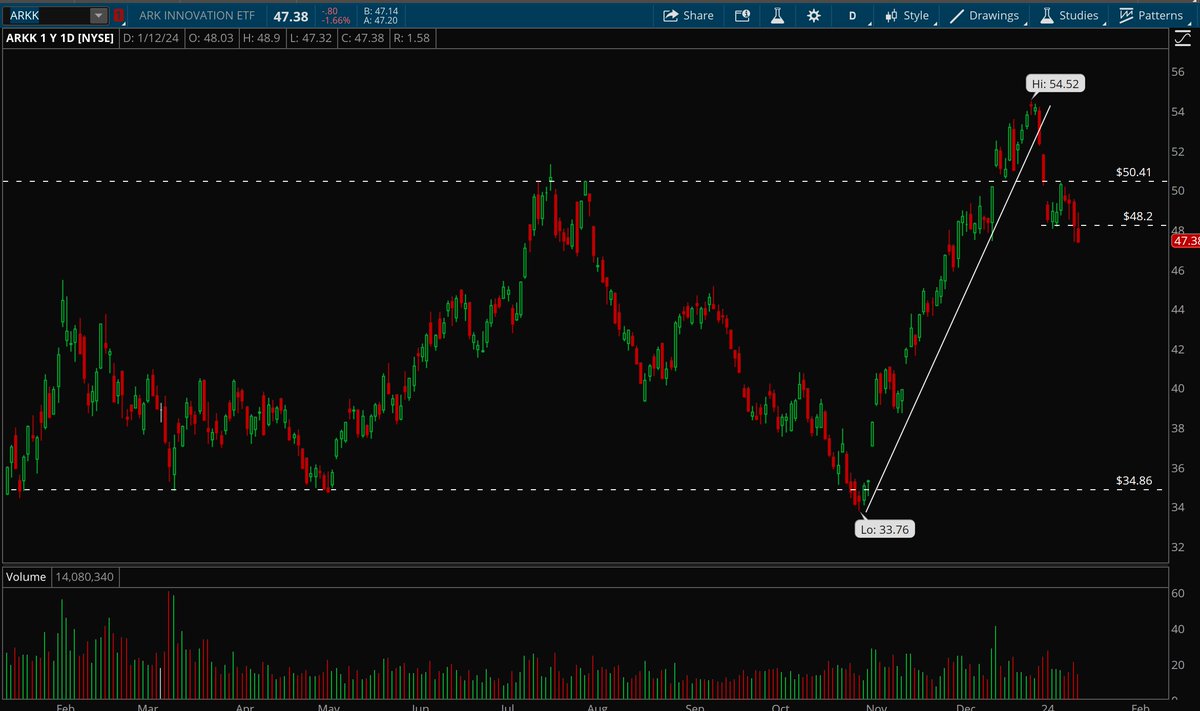Open the symbol selector dropdown arrow
This screenshot has height=711, width=1200.
pyautogui.click(x=98, y=15)
